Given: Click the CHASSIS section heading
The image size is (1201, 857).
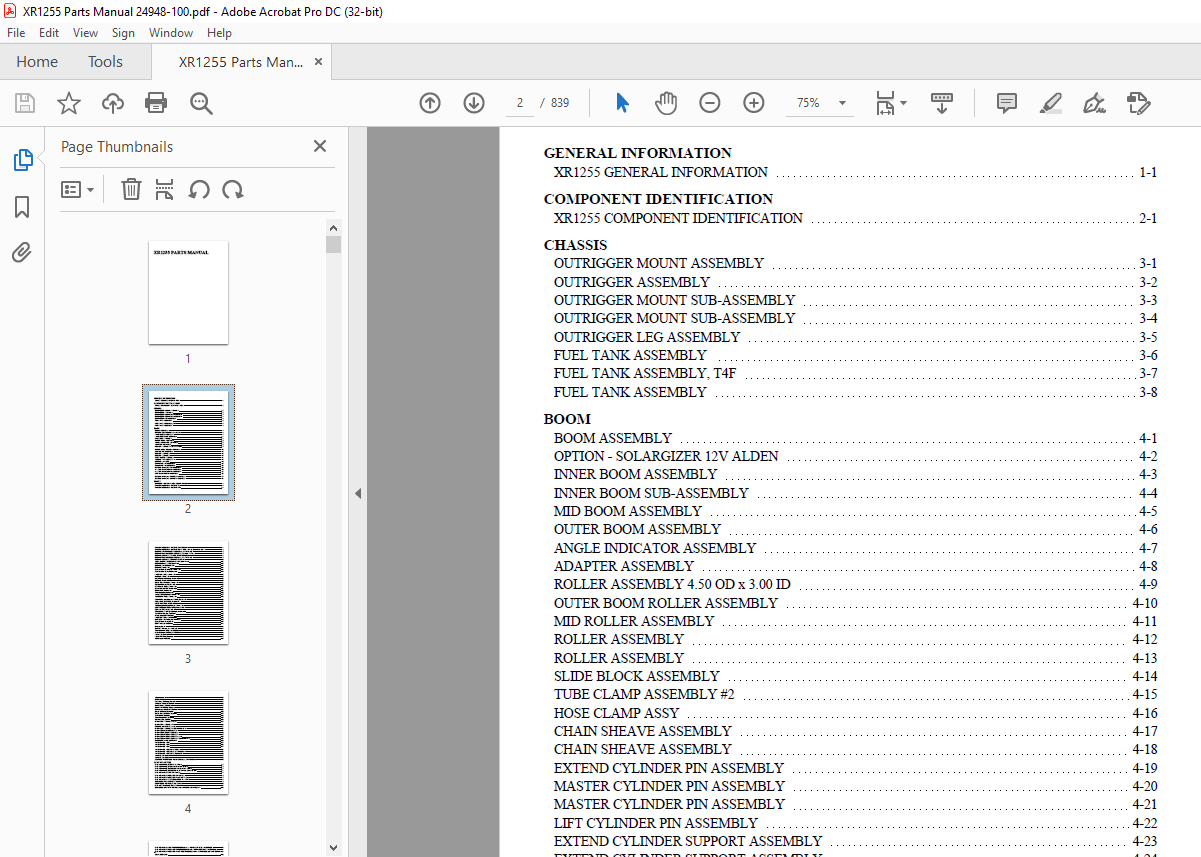Looking at the screenshot, I should [575, 245].
